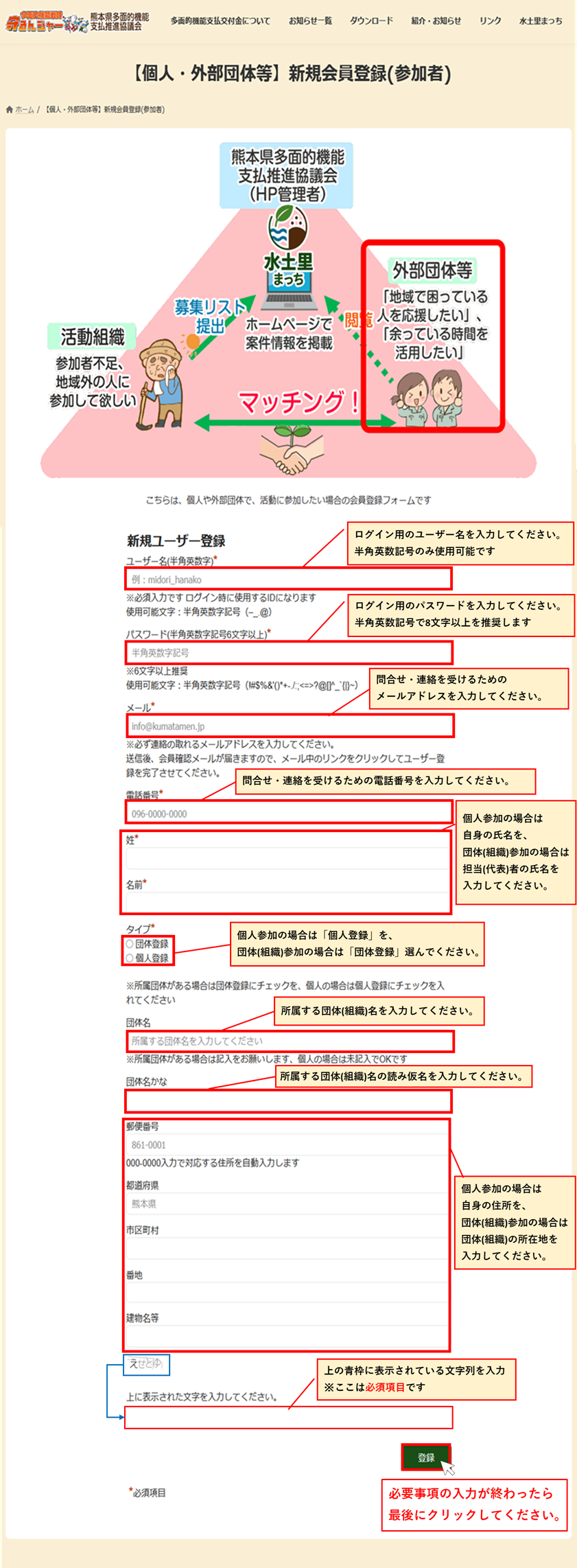Follow the ホーム breadcrumb link

coord(25,110)
